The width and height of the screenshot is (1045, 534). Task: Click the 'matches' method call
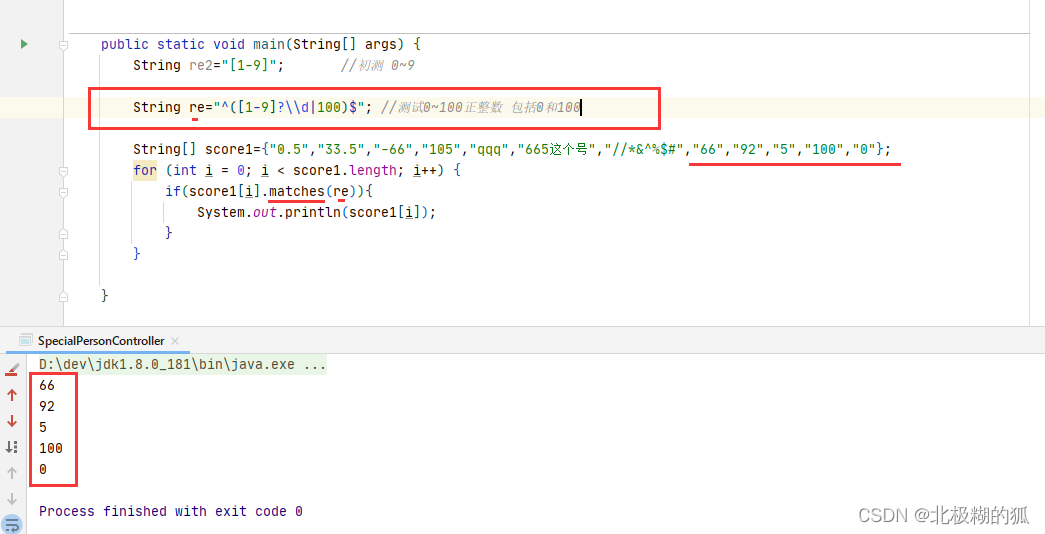click(297, 191)
